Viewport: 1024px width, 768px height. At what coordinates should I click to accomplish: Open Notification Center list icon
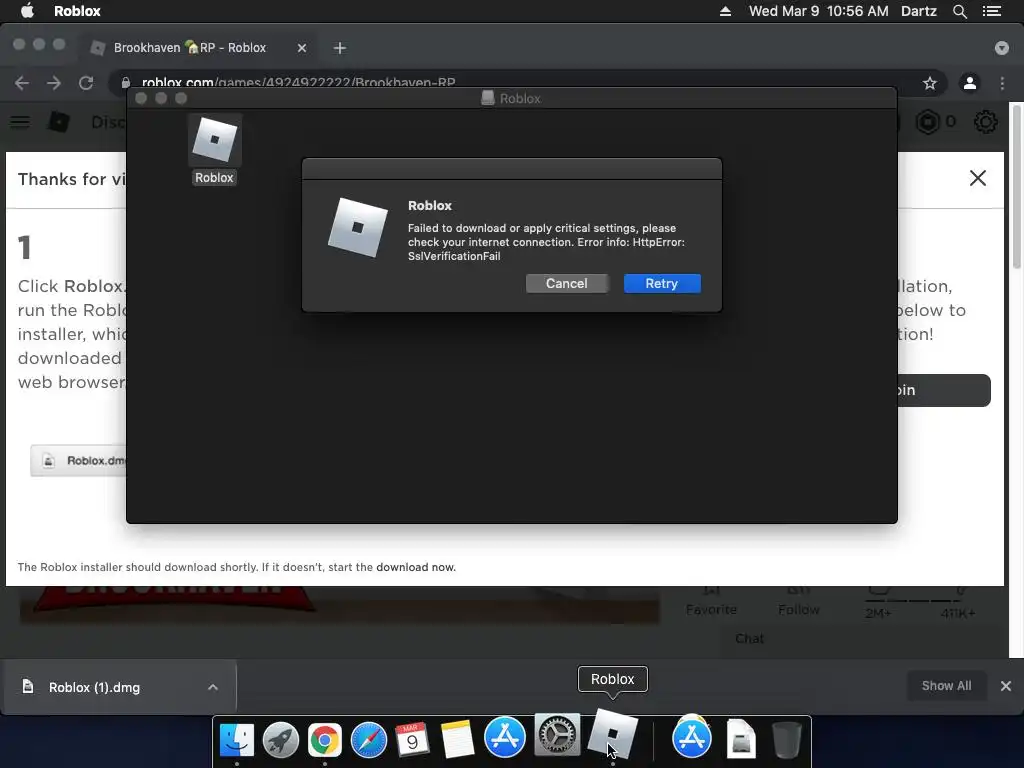point(991,11)
